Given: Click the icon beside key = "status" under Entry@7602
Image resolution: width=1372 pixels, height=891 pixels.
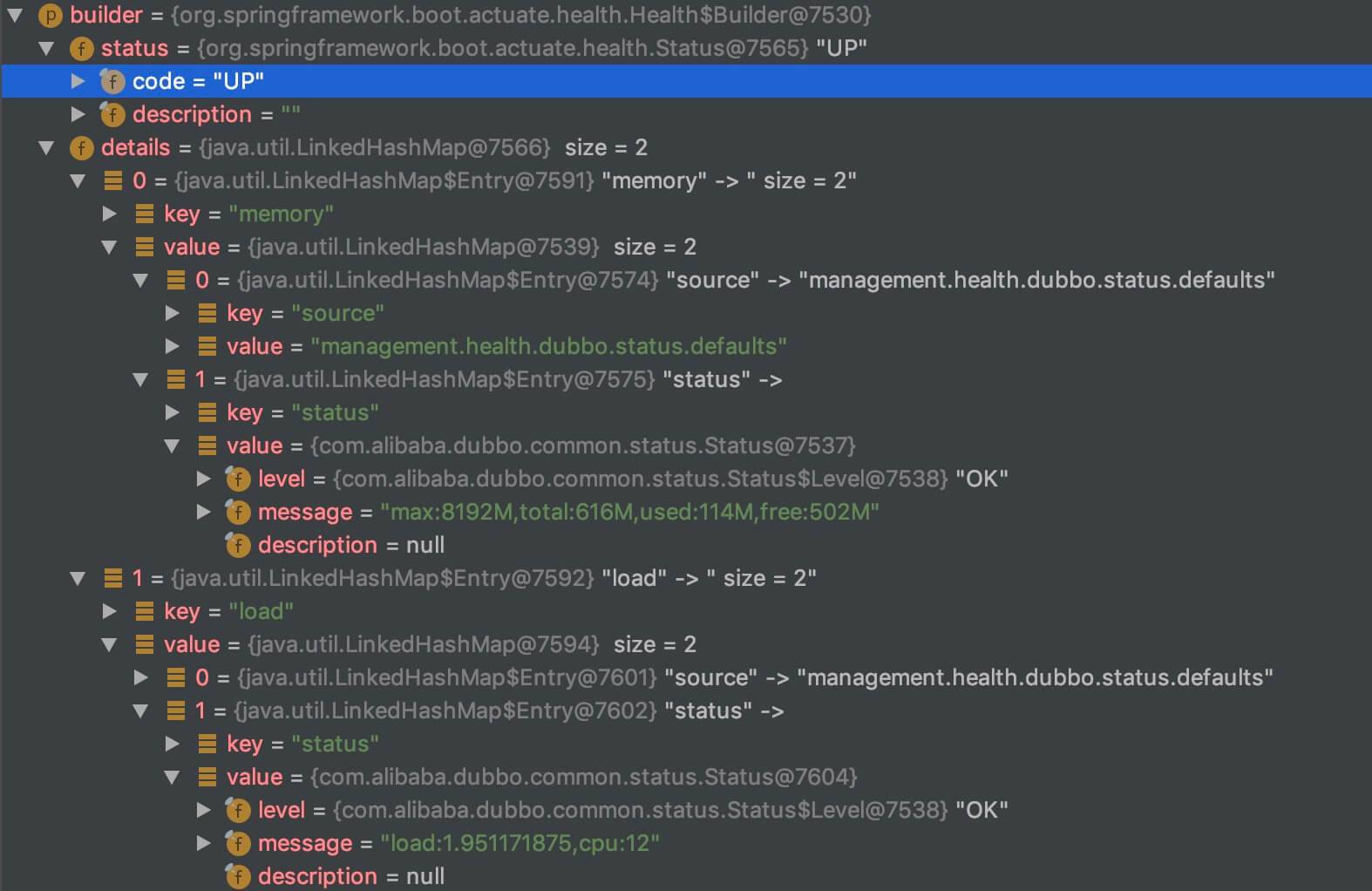Looking at the screenshot, I should (207, 744).
